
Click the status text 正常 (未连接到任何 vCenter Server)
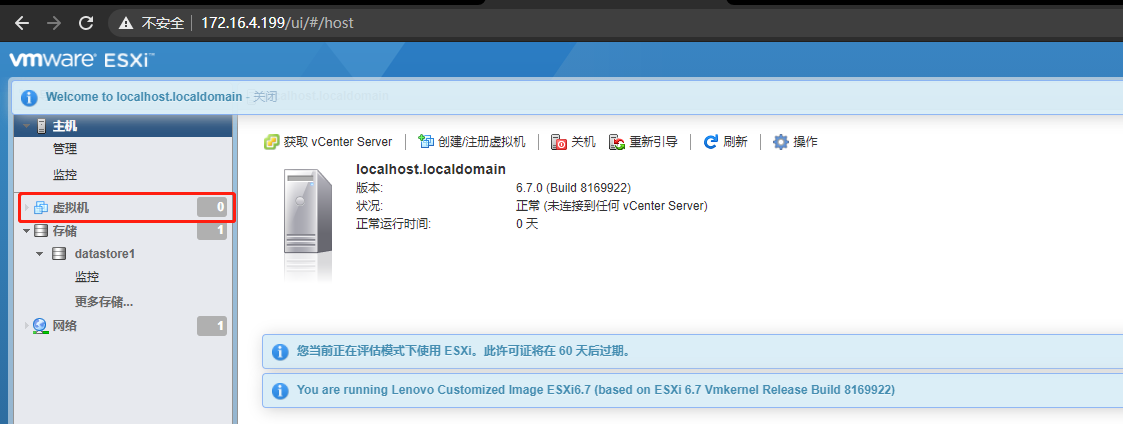pos(612,206)
